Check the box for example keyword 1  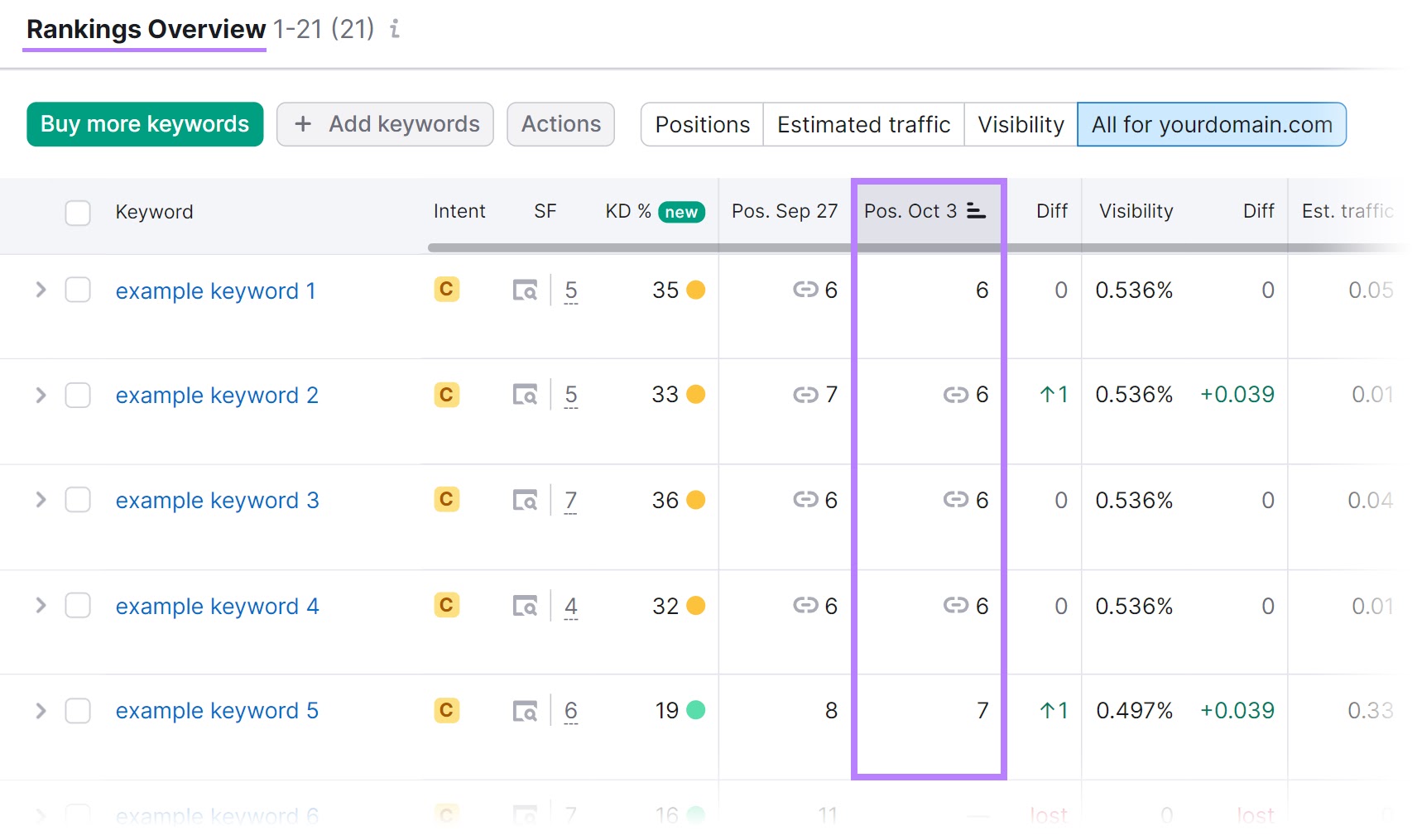tap(78, 290)
